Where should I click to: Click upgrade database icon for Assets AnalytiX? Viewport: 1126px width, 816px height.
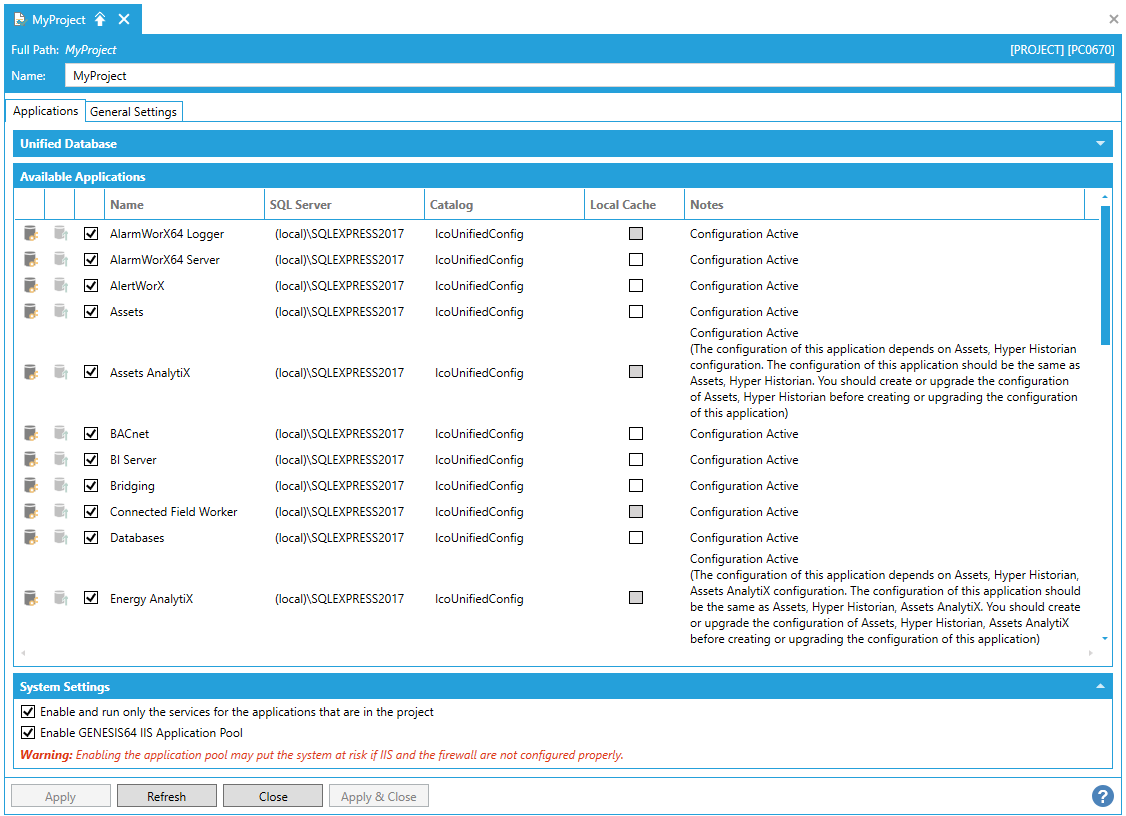tap(61, 372)
